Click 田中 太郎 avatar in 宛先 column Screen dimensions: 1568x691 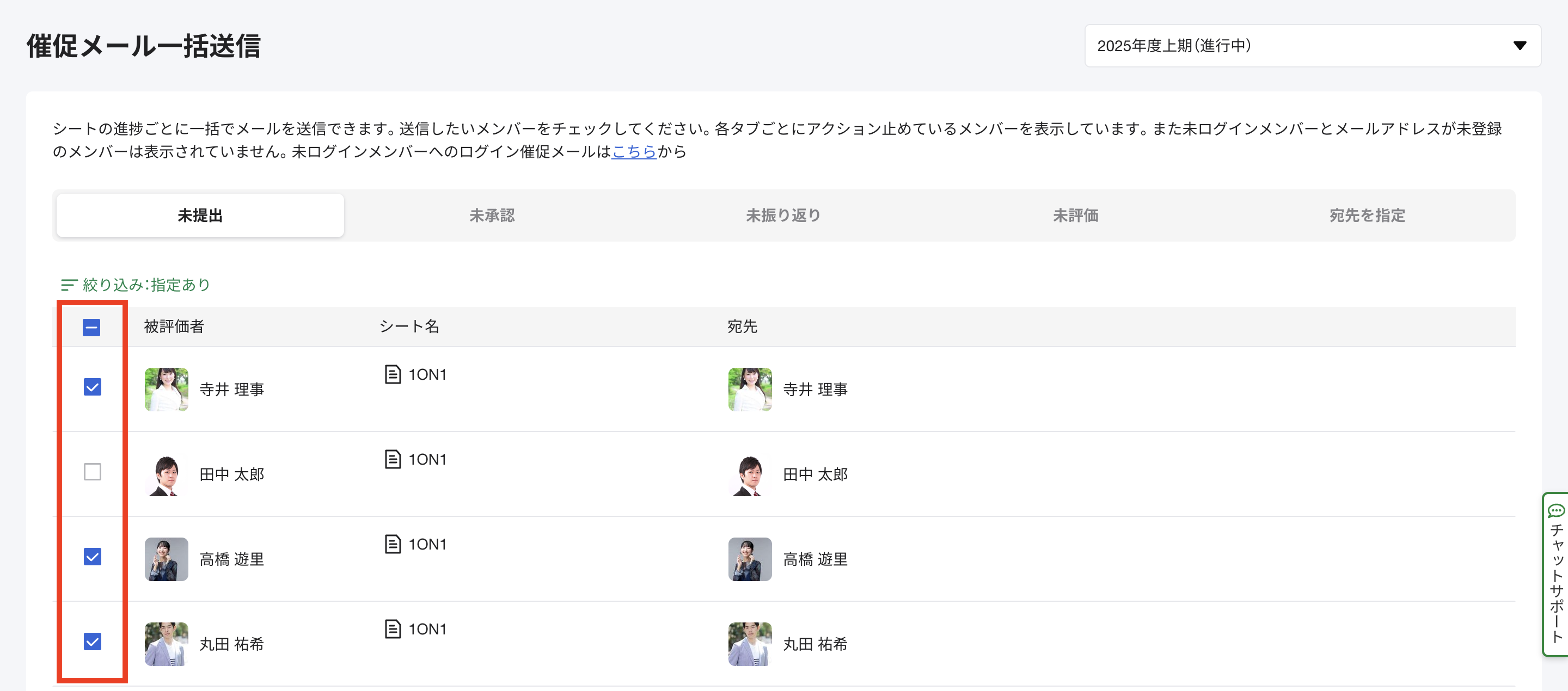[x=749, y=474]
